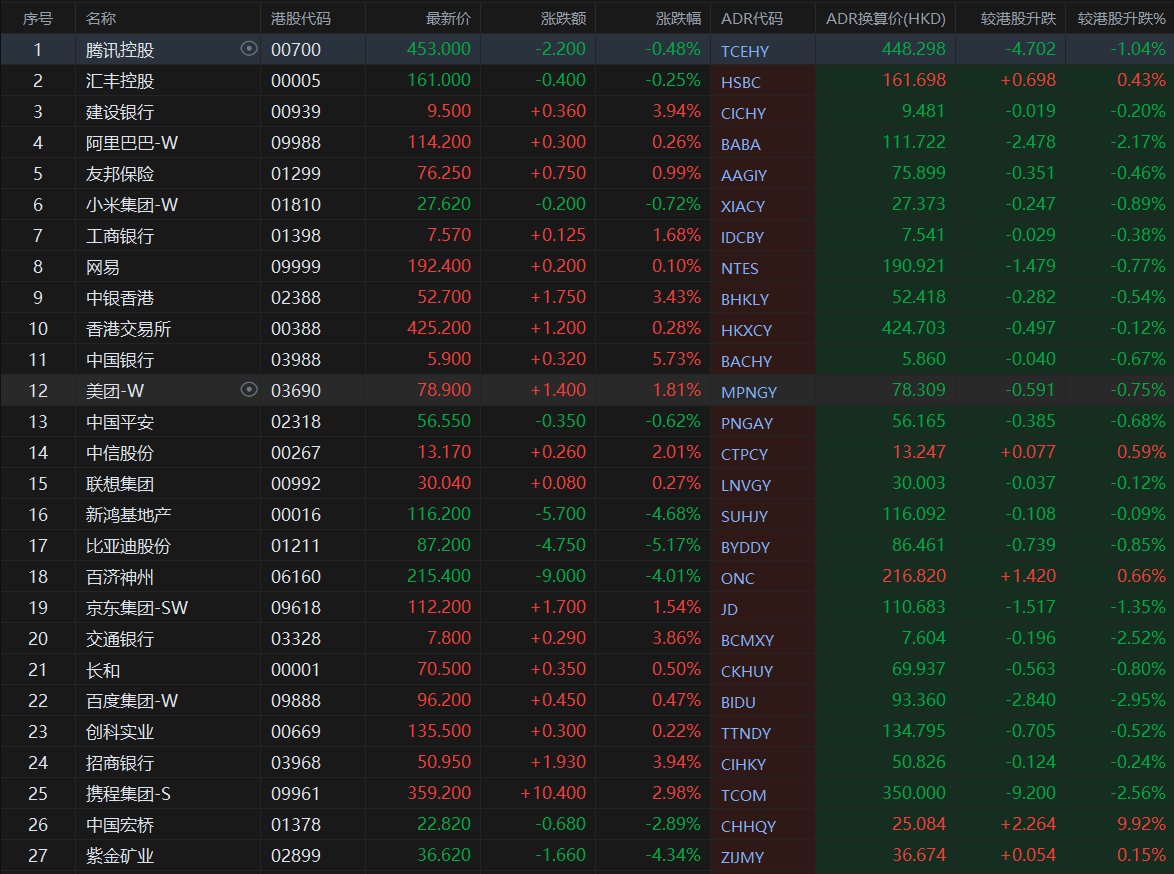Click ADR code TCEHY
Image resolution: width=1174 pixels, height=874 pixels.
[x=745, y=52]
